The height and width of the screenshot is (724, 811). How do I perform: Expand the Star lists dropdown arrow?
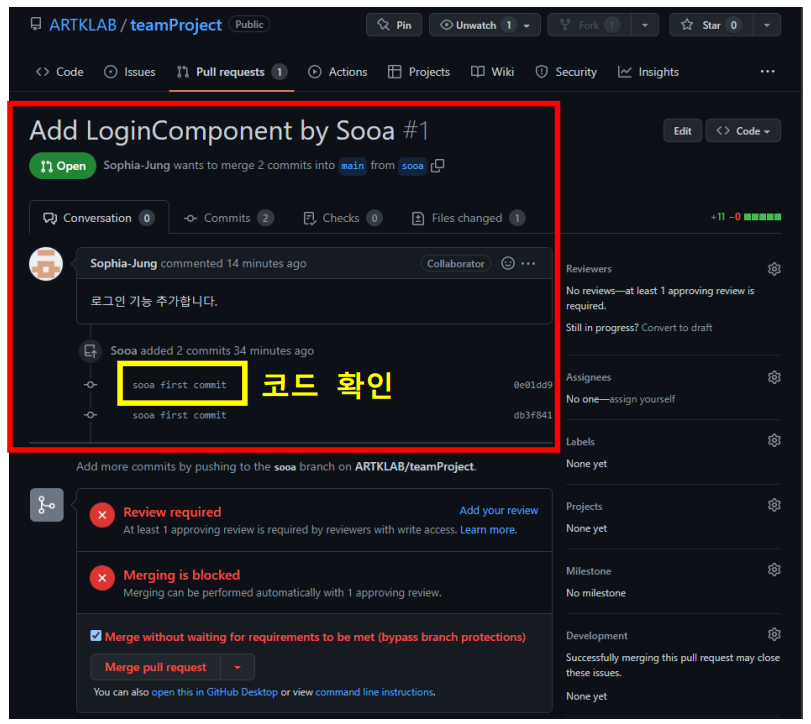coord(767,25)
